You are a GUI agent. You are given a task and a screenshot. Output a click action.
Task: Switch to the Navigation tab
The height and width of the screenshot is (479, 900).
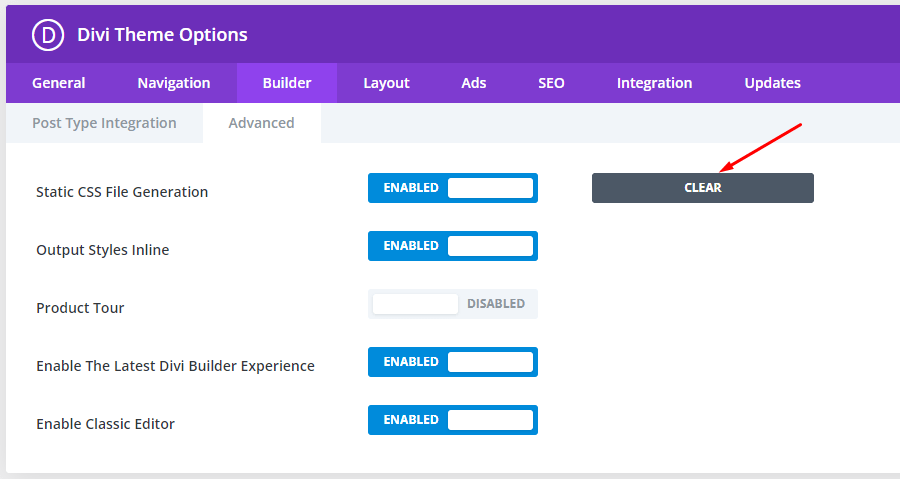tap(174, 83)
